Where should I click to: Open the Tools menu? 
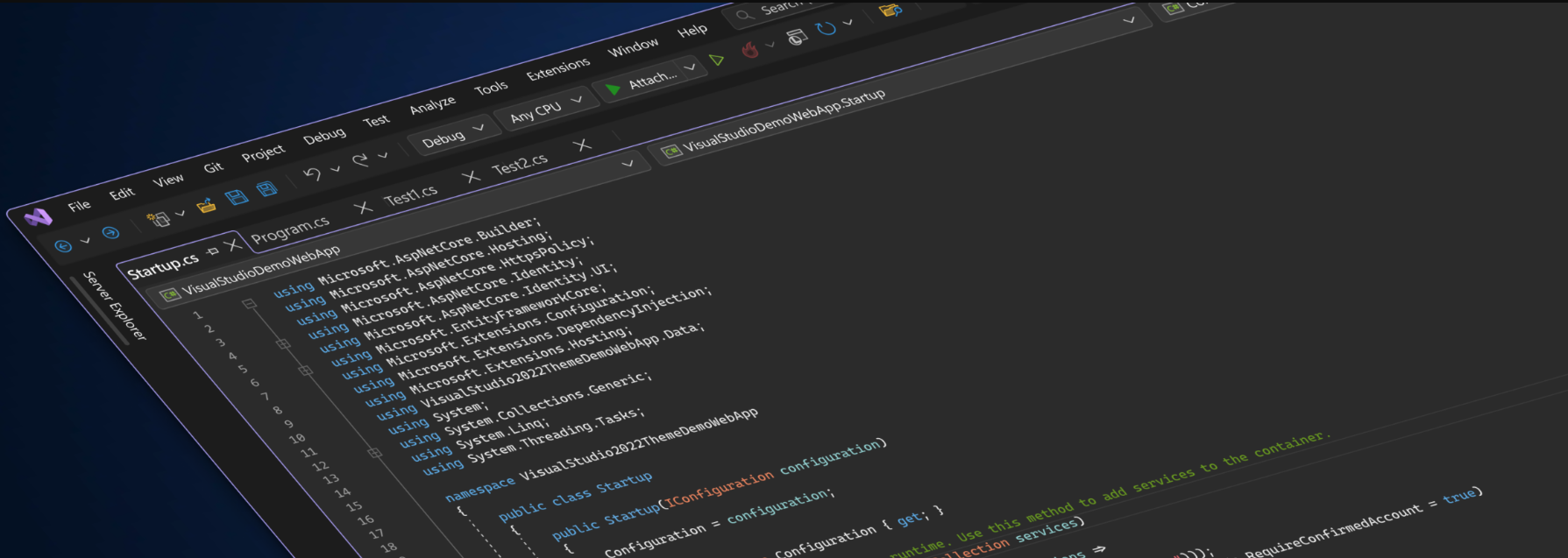(x=491, y=88)
